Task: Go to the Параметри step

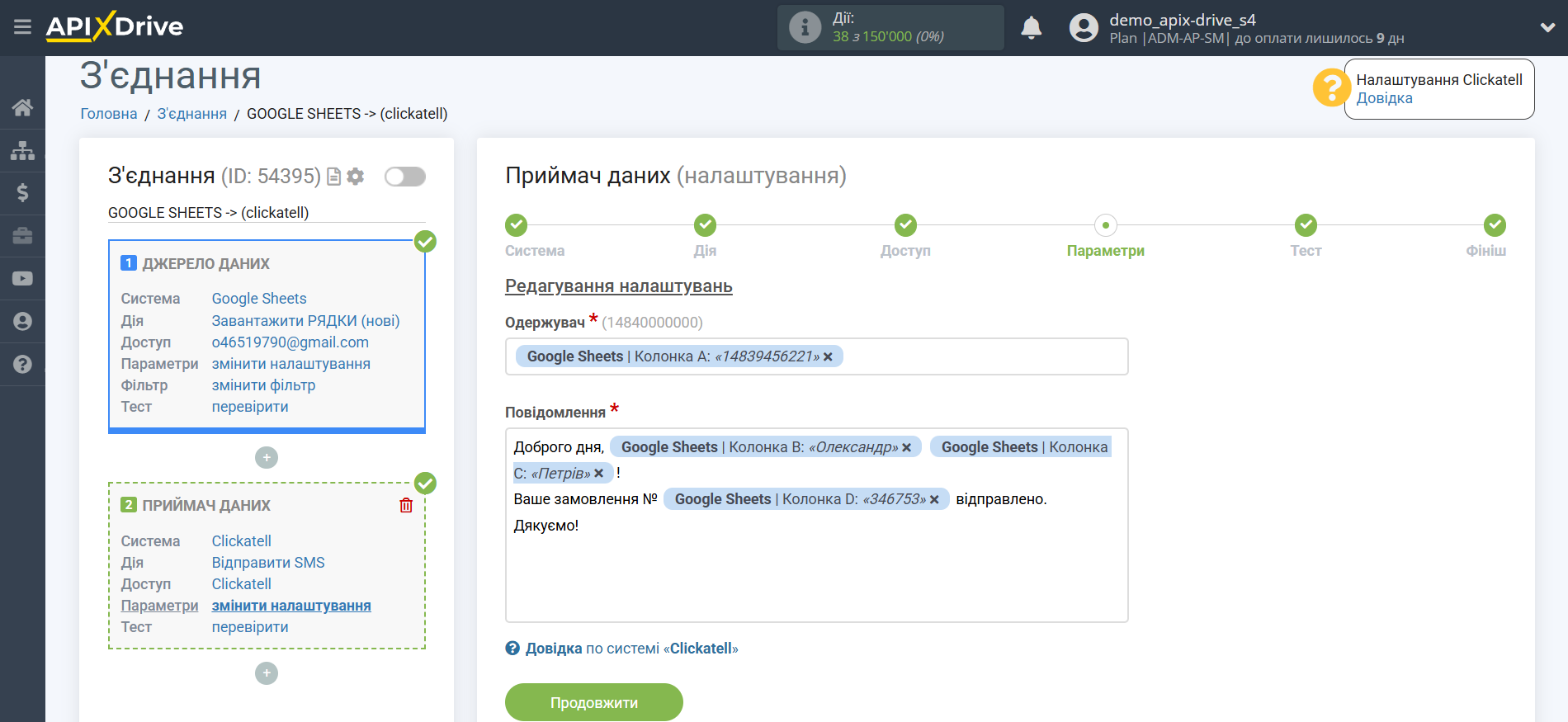Action: click(x=1106, y=224)
